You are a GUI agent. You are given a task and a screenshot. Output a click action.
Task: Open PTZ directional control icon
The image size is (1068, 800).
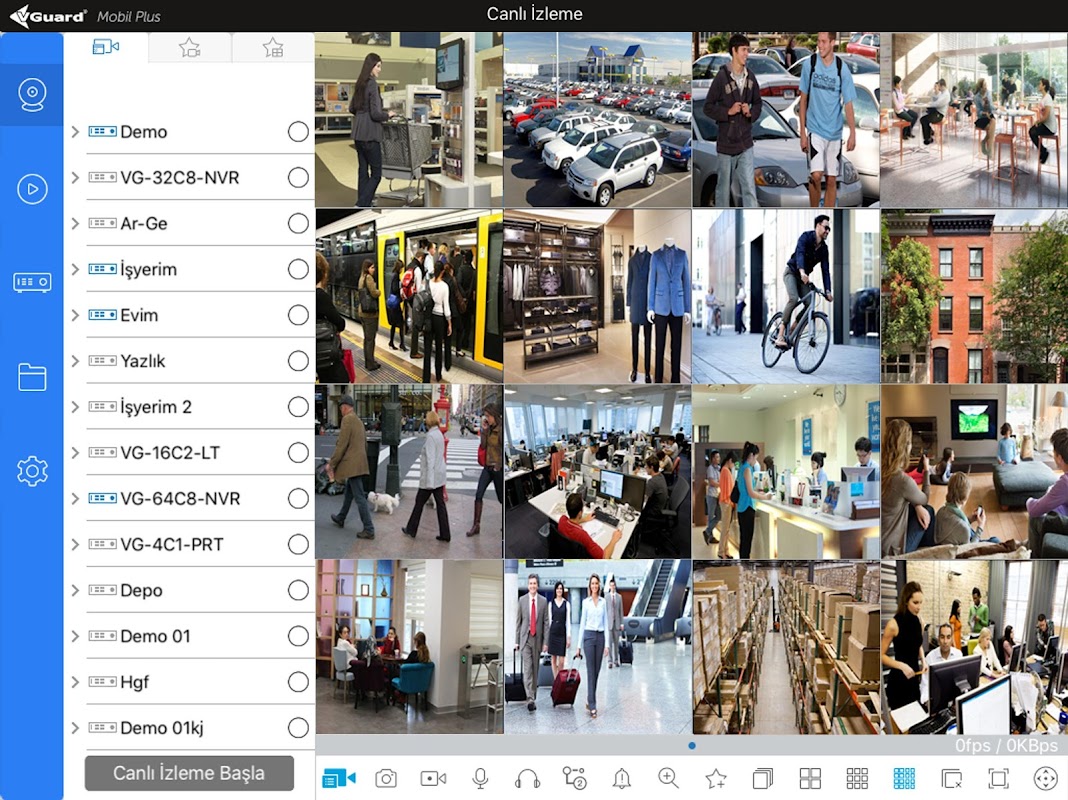(1045, 778)
